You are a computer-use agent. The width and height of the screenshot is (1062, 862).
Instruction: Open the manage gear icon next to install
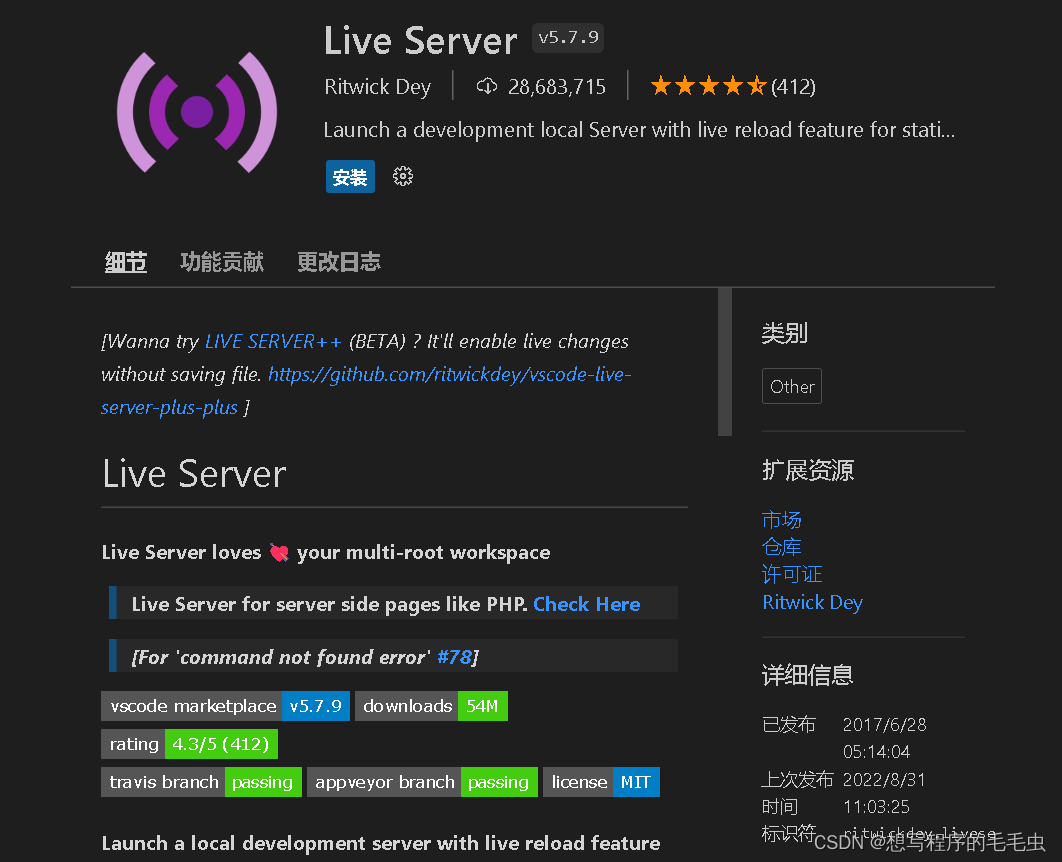[x=403, y=177]
